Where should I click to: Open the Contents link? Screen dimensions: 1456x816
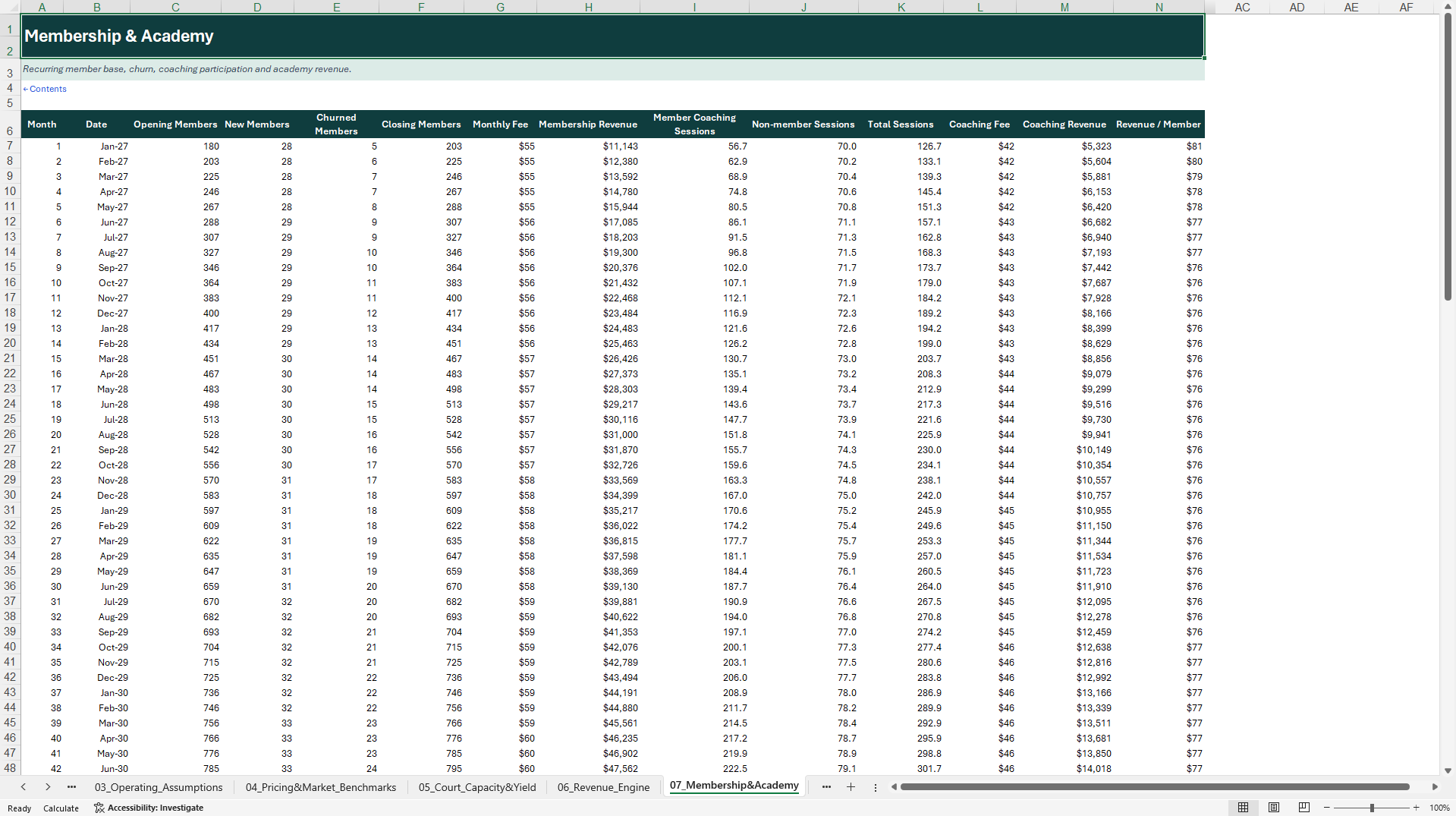click(x=45, y=89)
